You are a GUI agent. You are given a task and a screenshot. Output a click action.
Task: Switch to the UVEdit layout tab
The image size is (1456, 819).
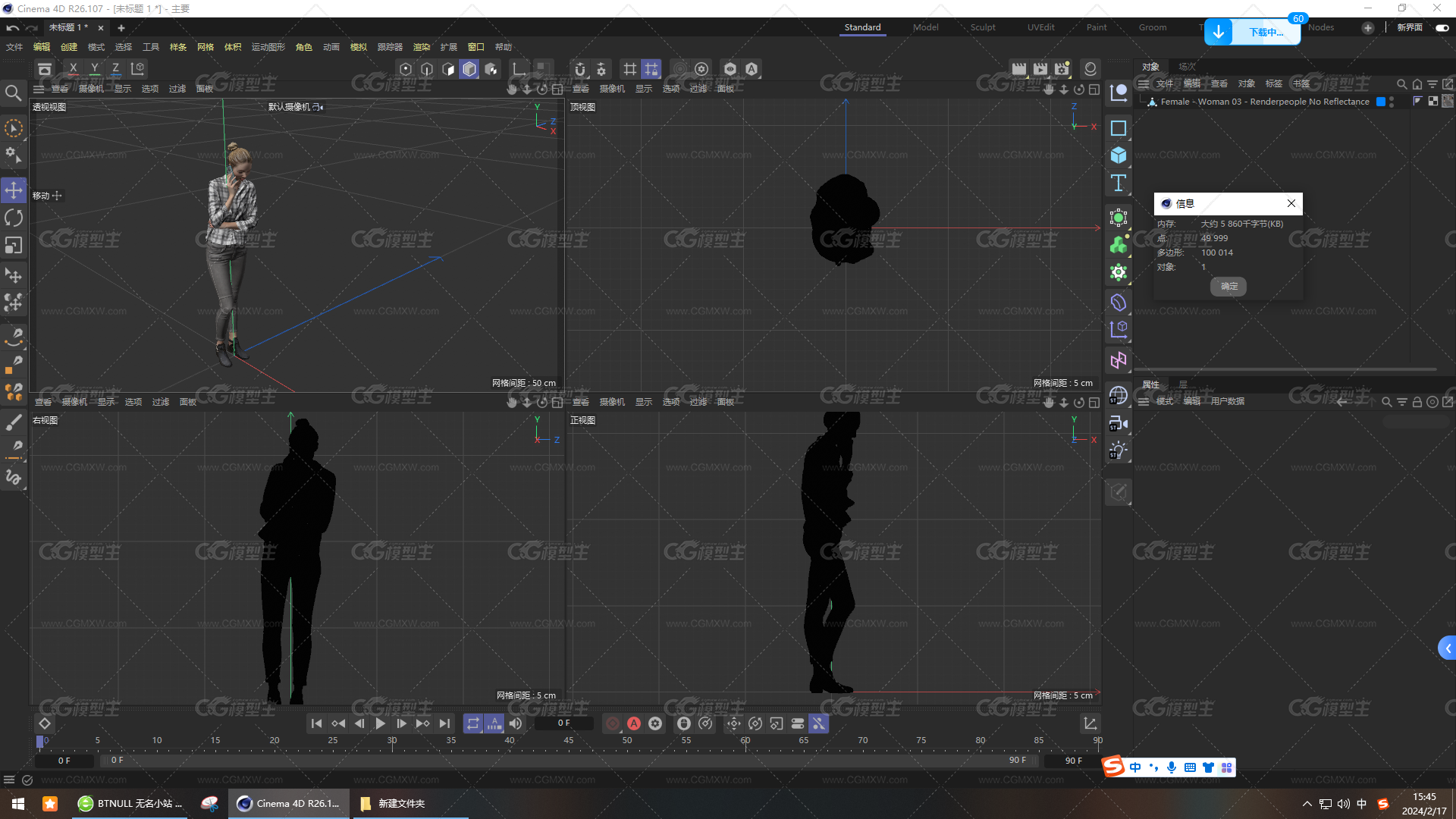tap(1040, 27)
